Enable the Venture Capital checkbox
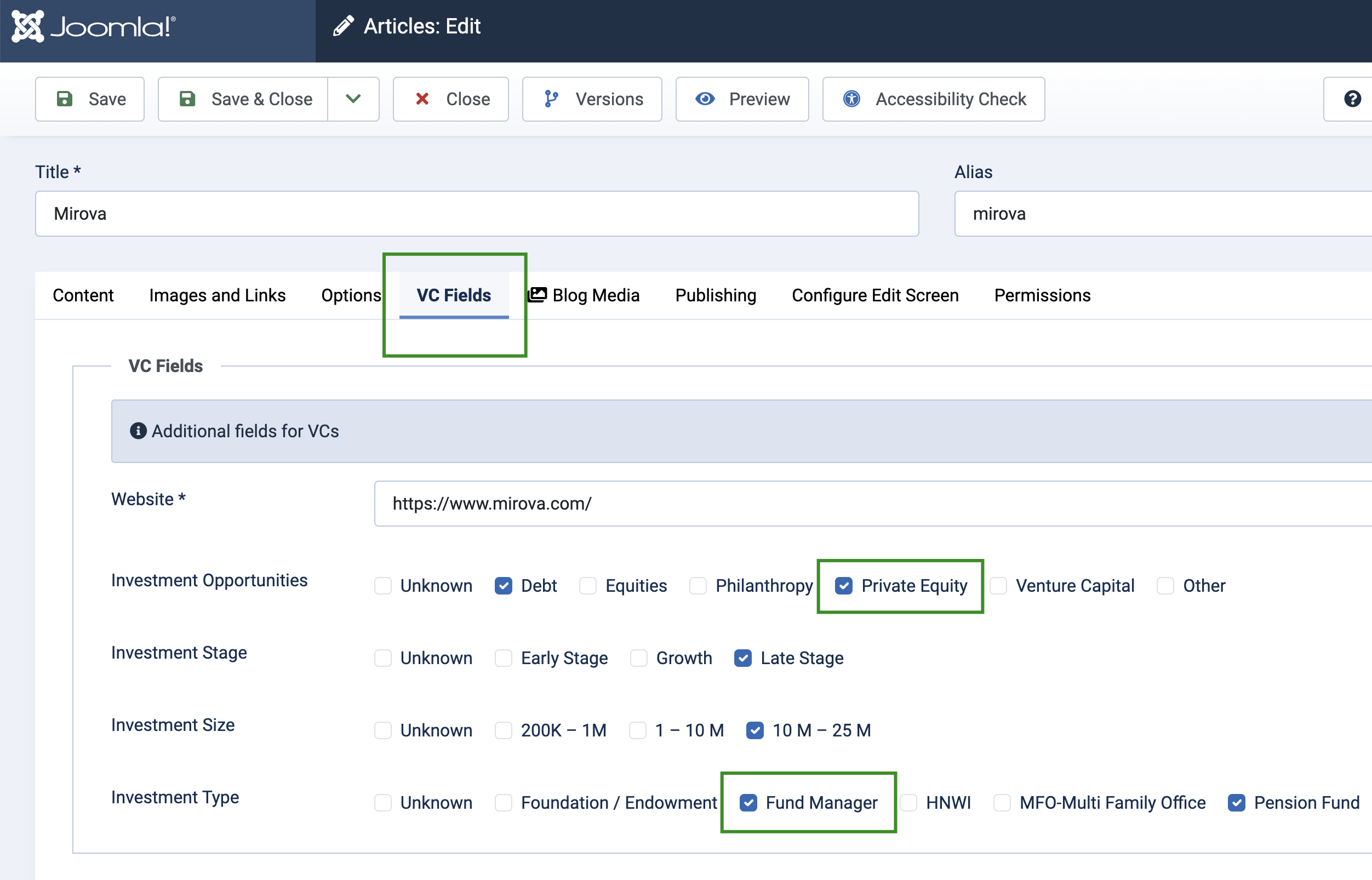This screenshot has height=880, width=1372. [x=998, y=586]
